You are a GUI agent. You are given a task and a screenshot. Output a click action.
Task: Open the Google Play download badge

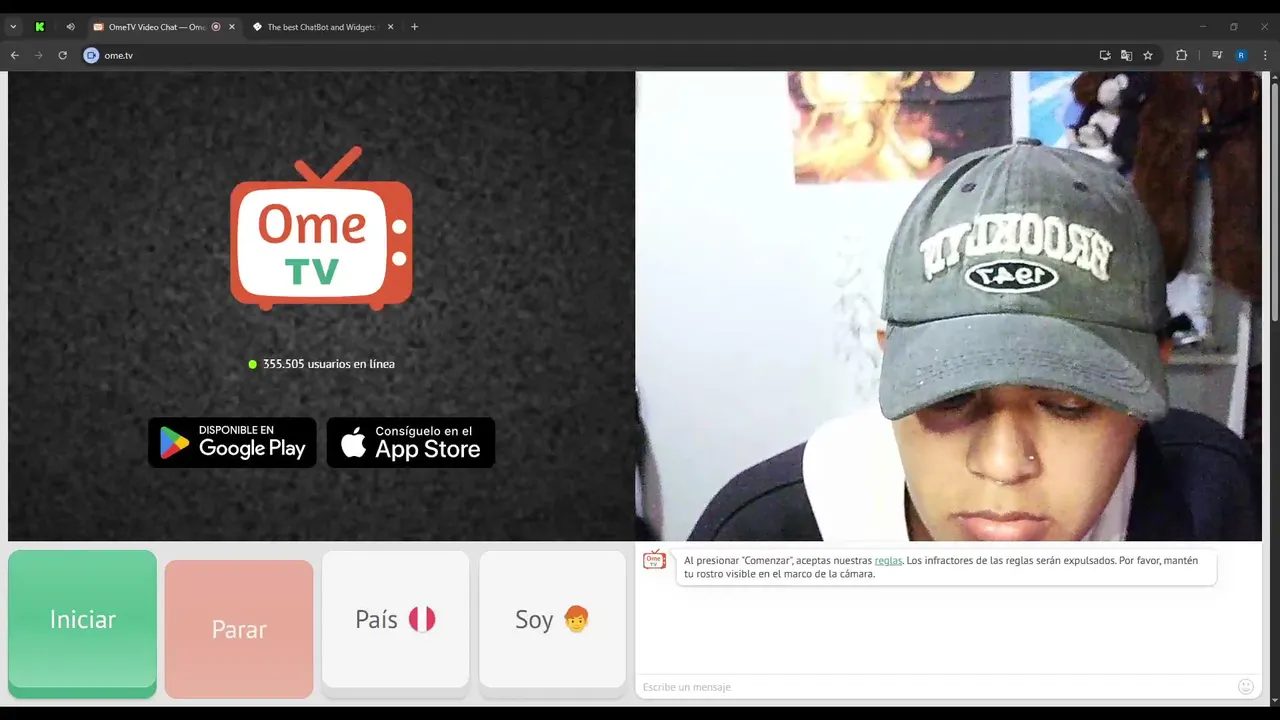pos(232,442)
